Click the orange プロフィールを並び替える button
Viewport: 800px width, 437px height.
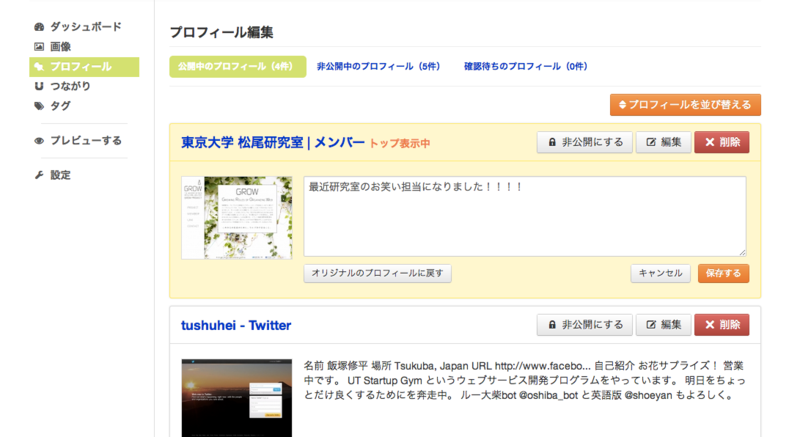685,105
